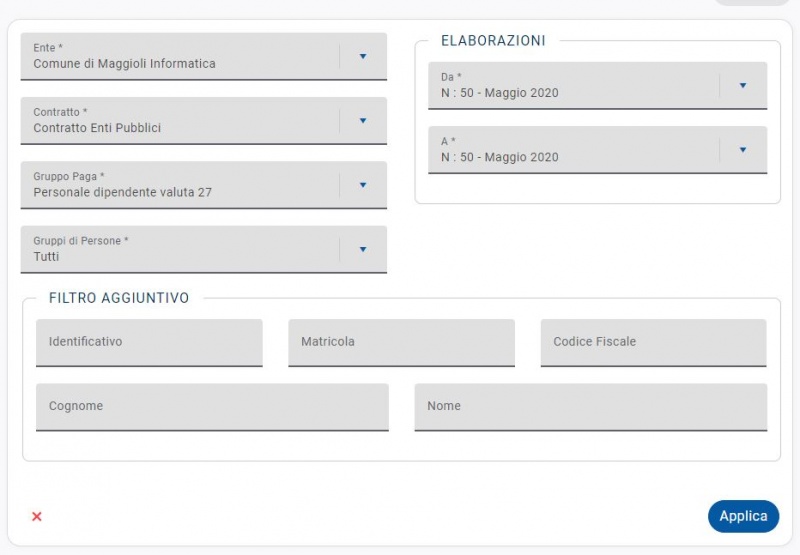Screen dimensions: 800x555
Task: Select the Codice Fiscale text field
Action: (653, 342)
